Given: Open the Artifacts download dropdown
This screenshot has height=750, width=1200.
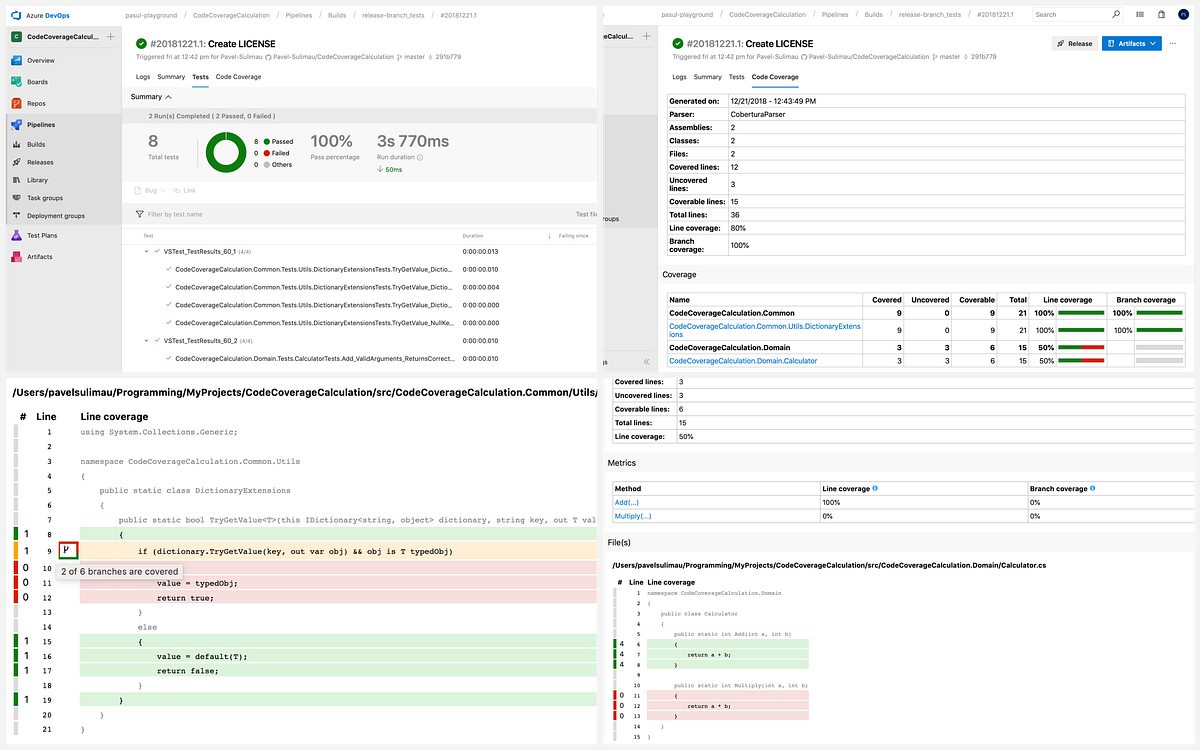Looking at the screenshot, I should click(x=1131, y=43).
